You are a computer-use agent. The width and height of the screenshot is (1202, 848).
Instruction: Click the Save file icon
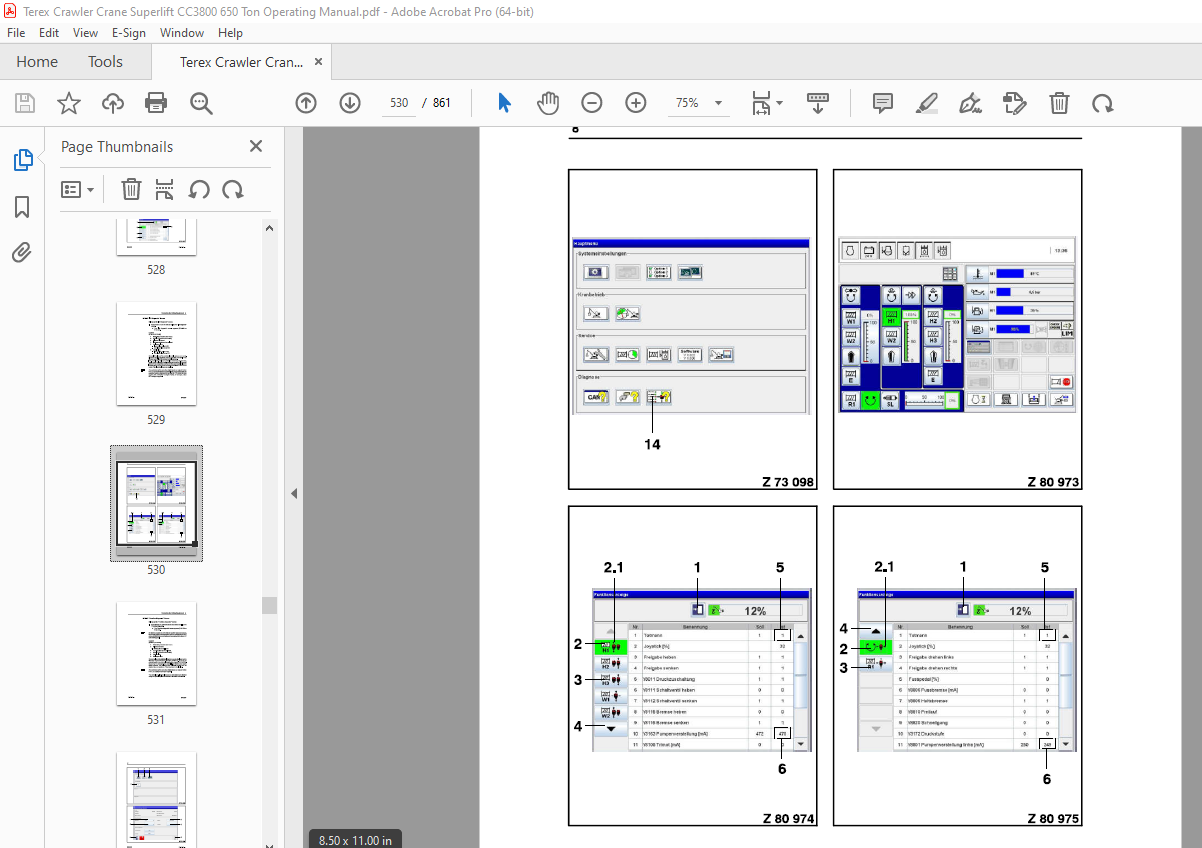pos(25,103)
